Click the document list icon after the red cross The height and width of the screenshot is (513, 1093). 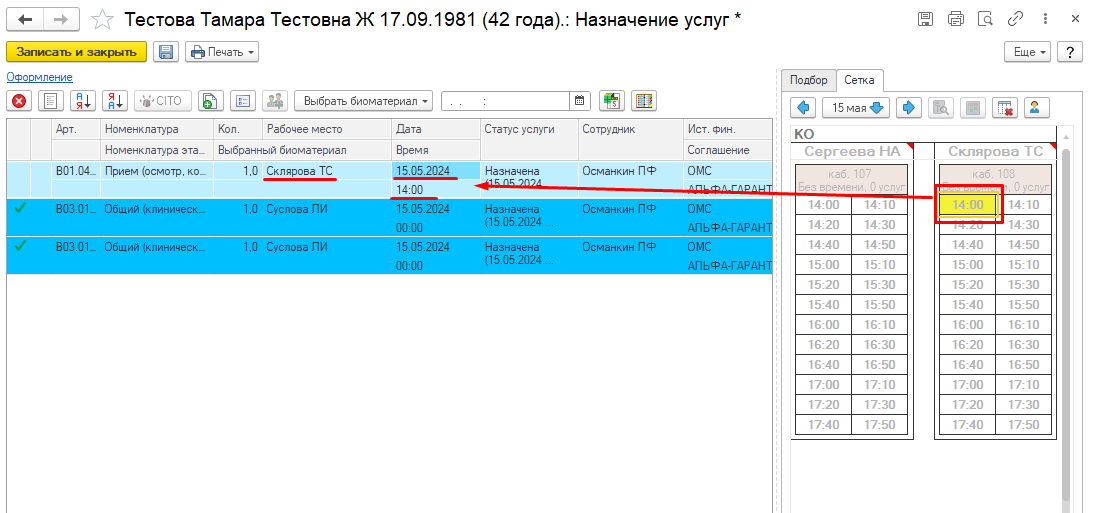50,101
